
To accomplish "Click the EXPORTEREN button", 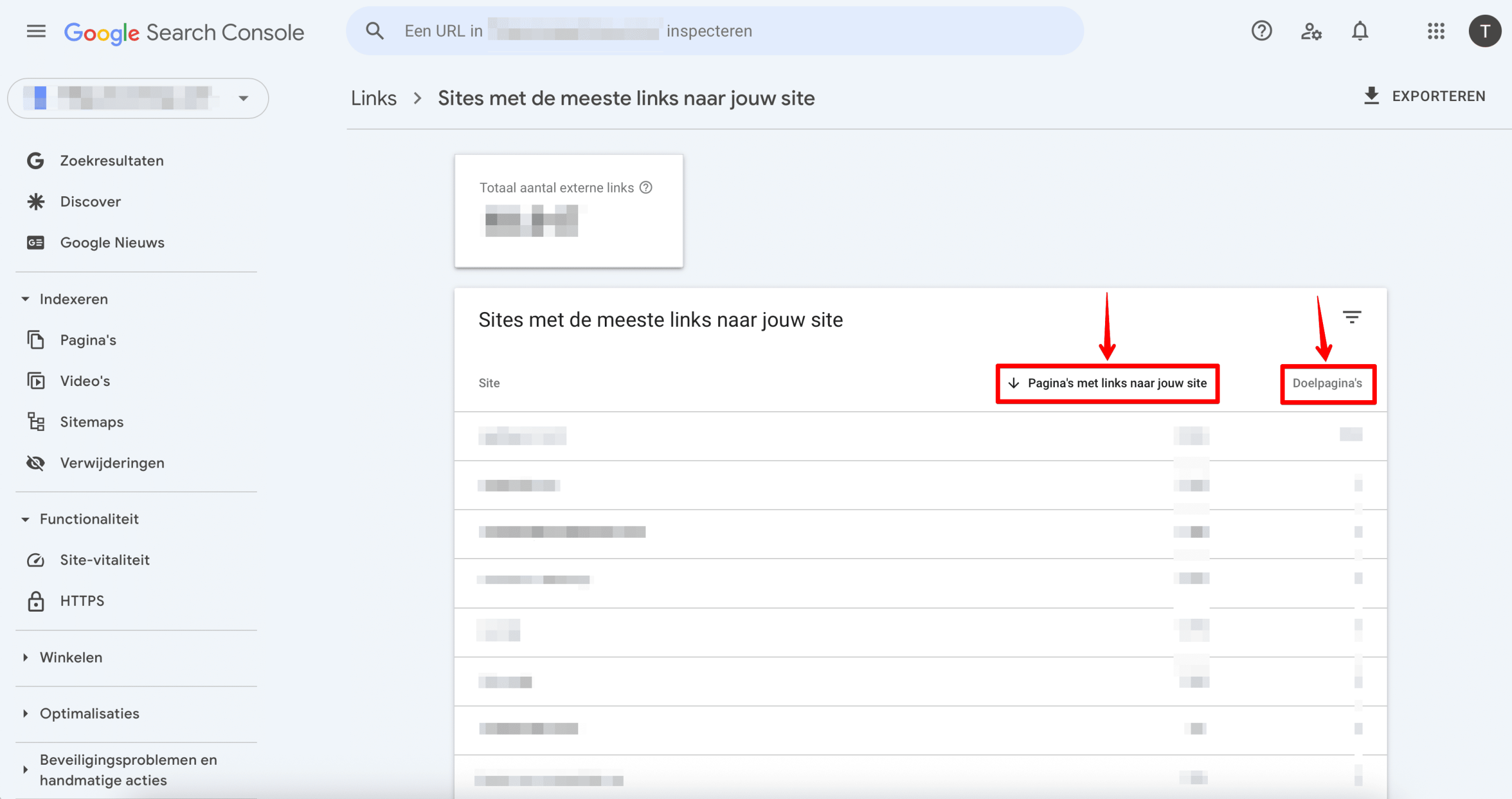I will pos(1424,96).
